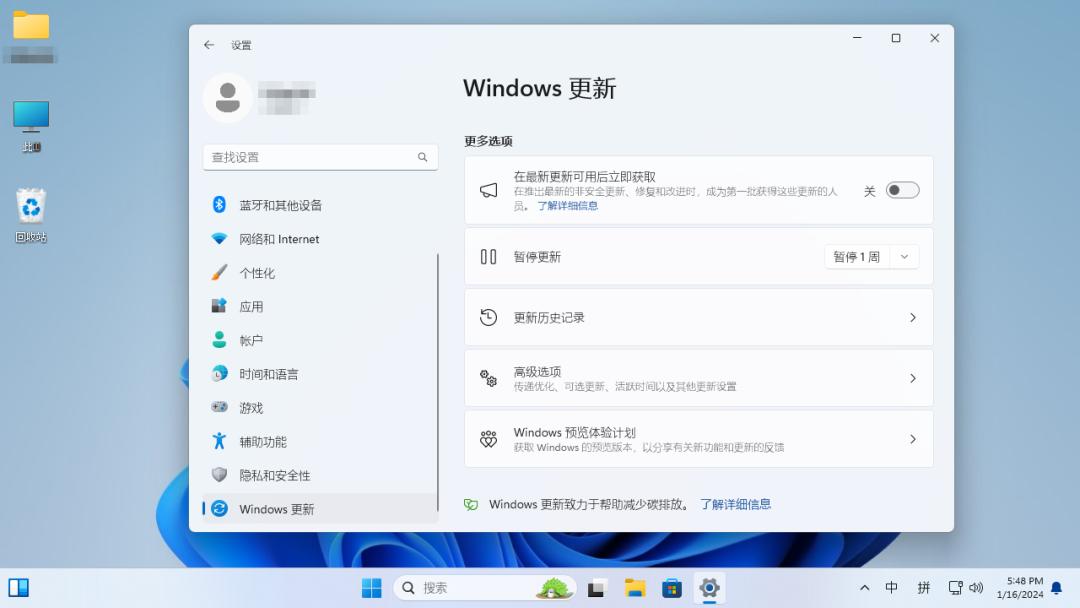1080x608 pixels.
Task: Select 网络和 Internet in sidebar
Action: pyautogui.click(x=320, y=238)
